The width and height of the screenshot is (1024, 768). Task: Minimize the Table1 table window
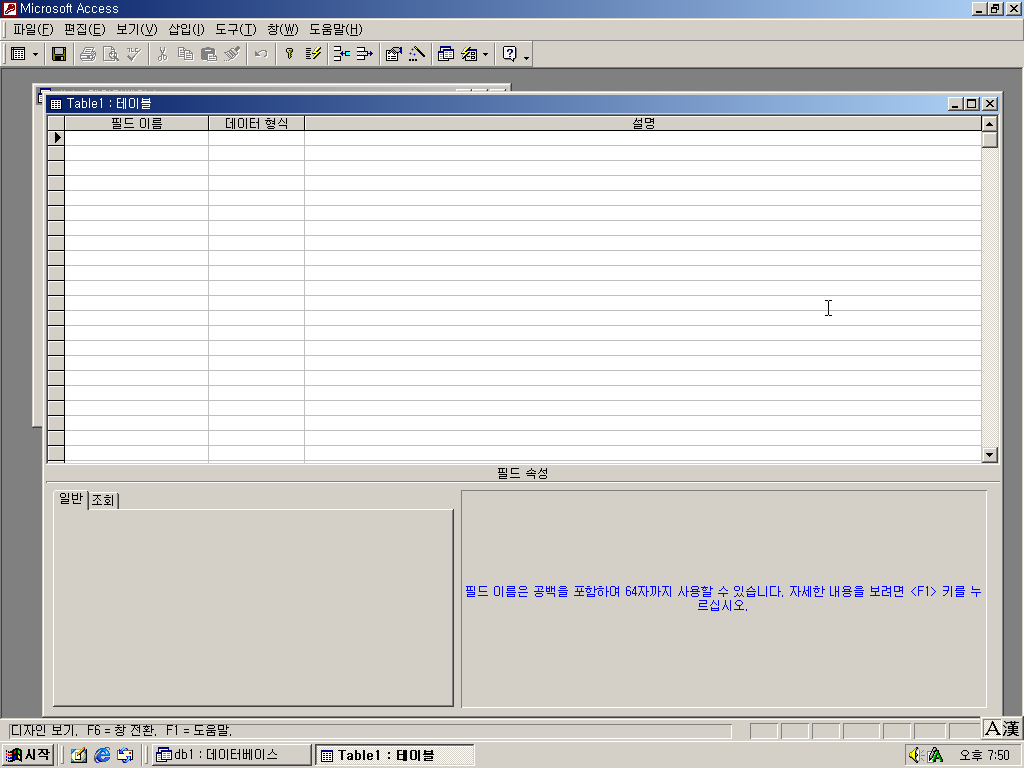pos(955,104)
